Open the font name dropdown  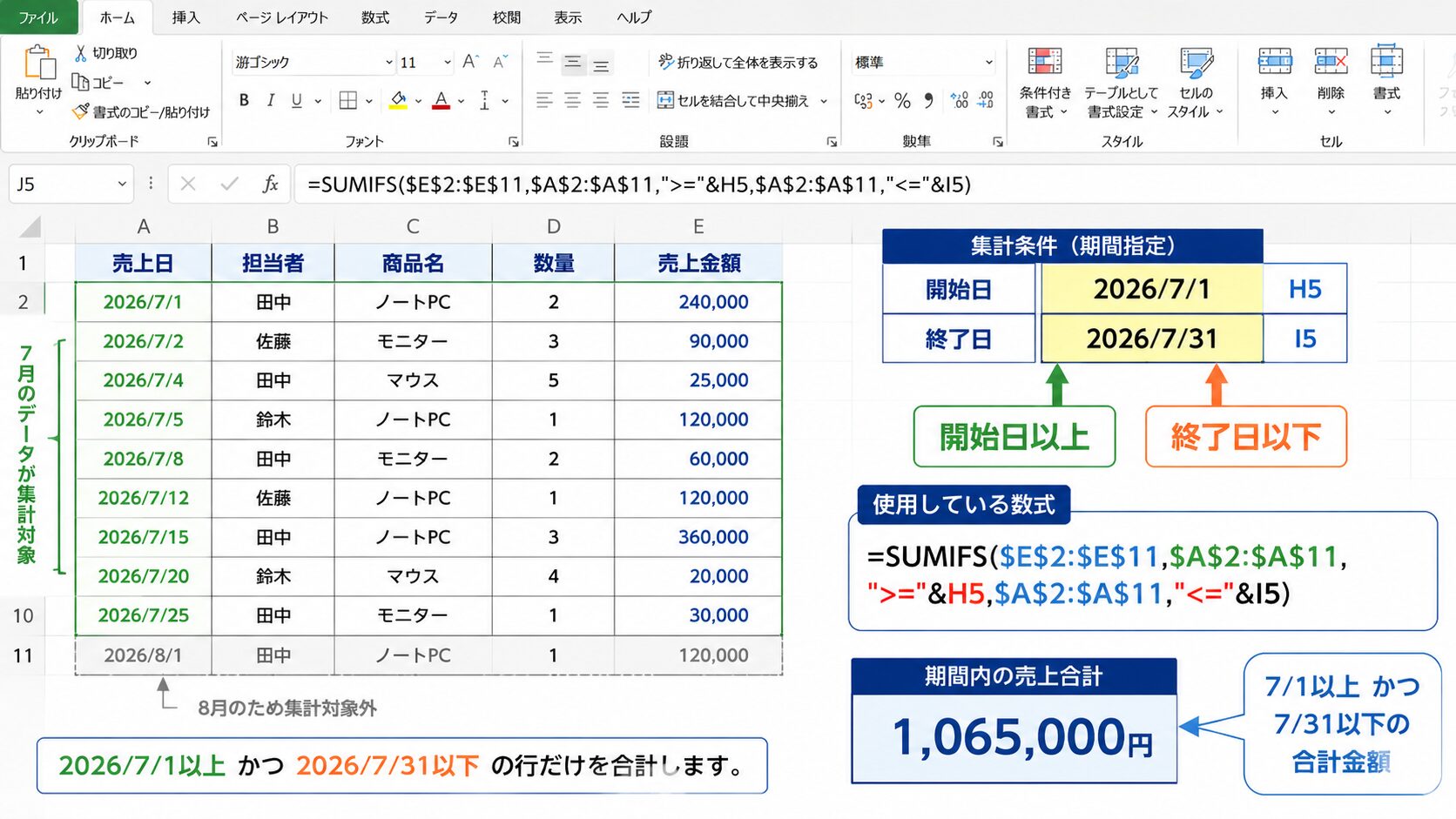(x=389, y=62)
